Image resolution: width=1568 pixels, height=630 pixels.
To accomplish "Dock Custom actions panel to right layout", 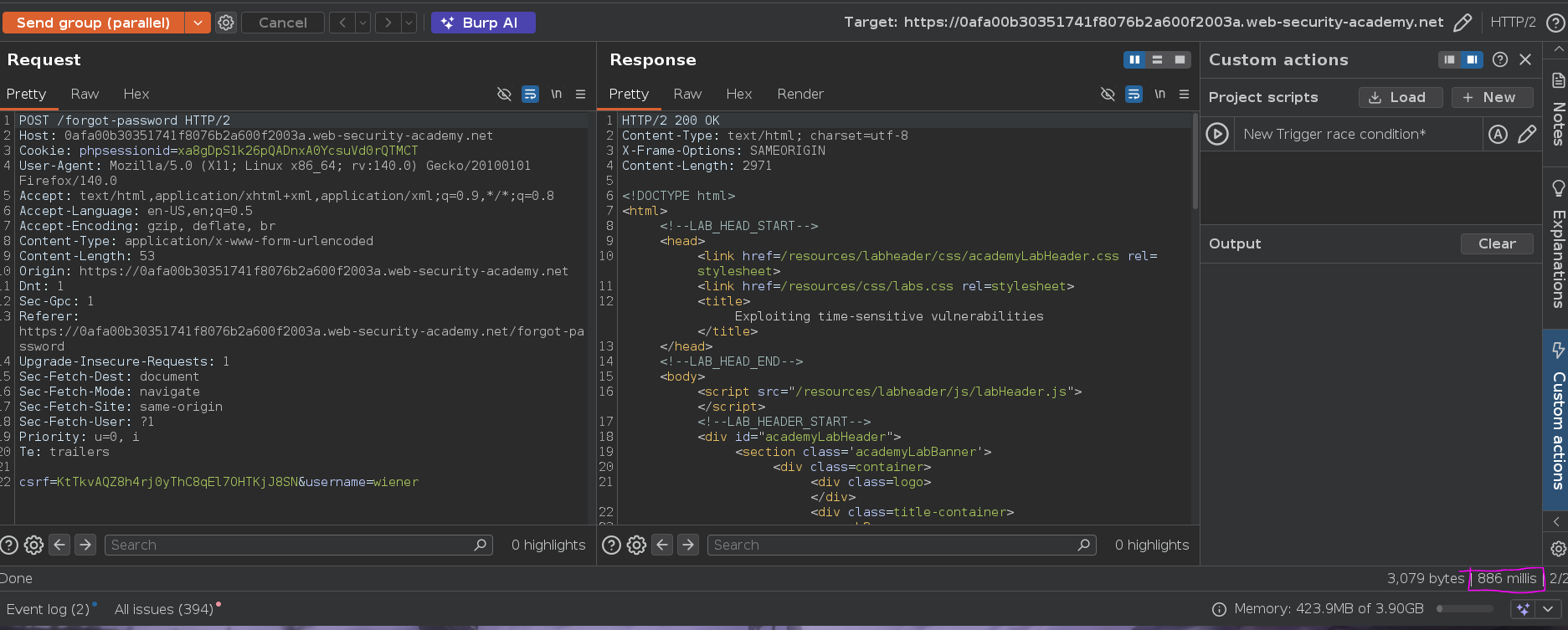I will [x=1472, y=59].
